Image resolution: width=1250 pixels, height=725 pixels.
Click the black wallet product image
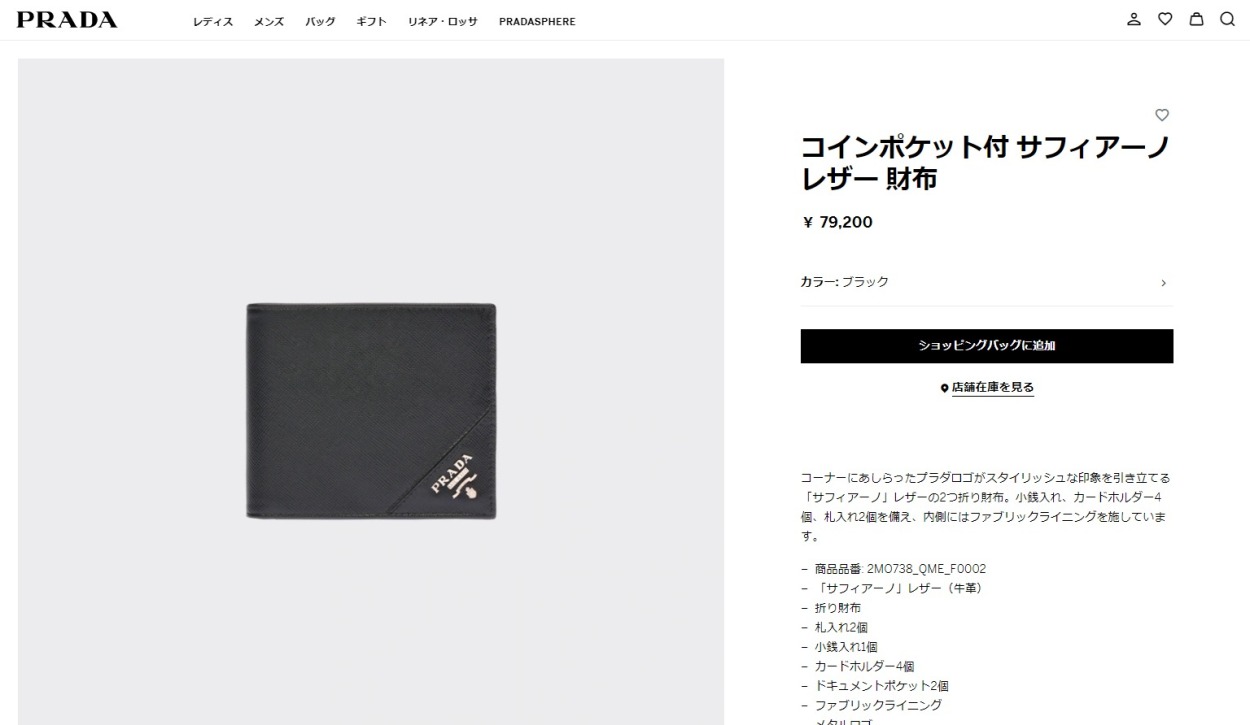(x=372, y=411)
